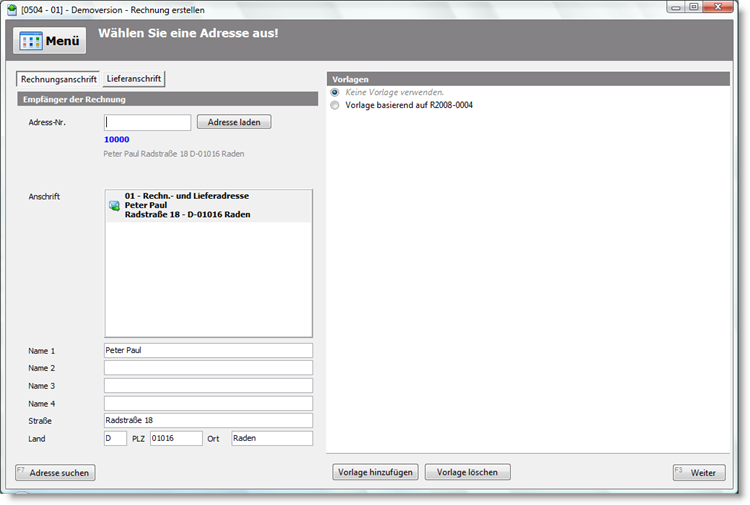Image resolution: width=750 pixels, height=505 pixels.
Task: Click the application icon in title bar
Action: pyautogui.click(x=13, y=8)
